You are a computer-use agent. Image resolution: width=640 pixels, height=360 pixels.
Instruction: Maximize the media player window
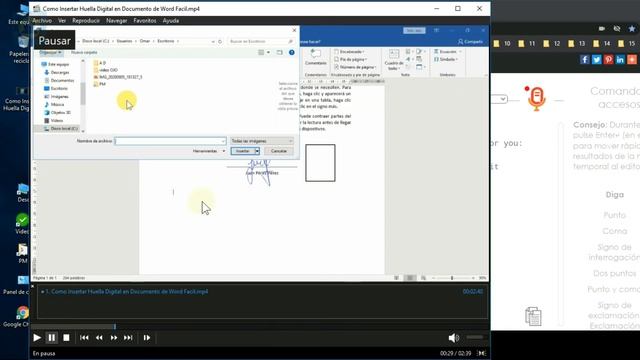click(458, 9)
